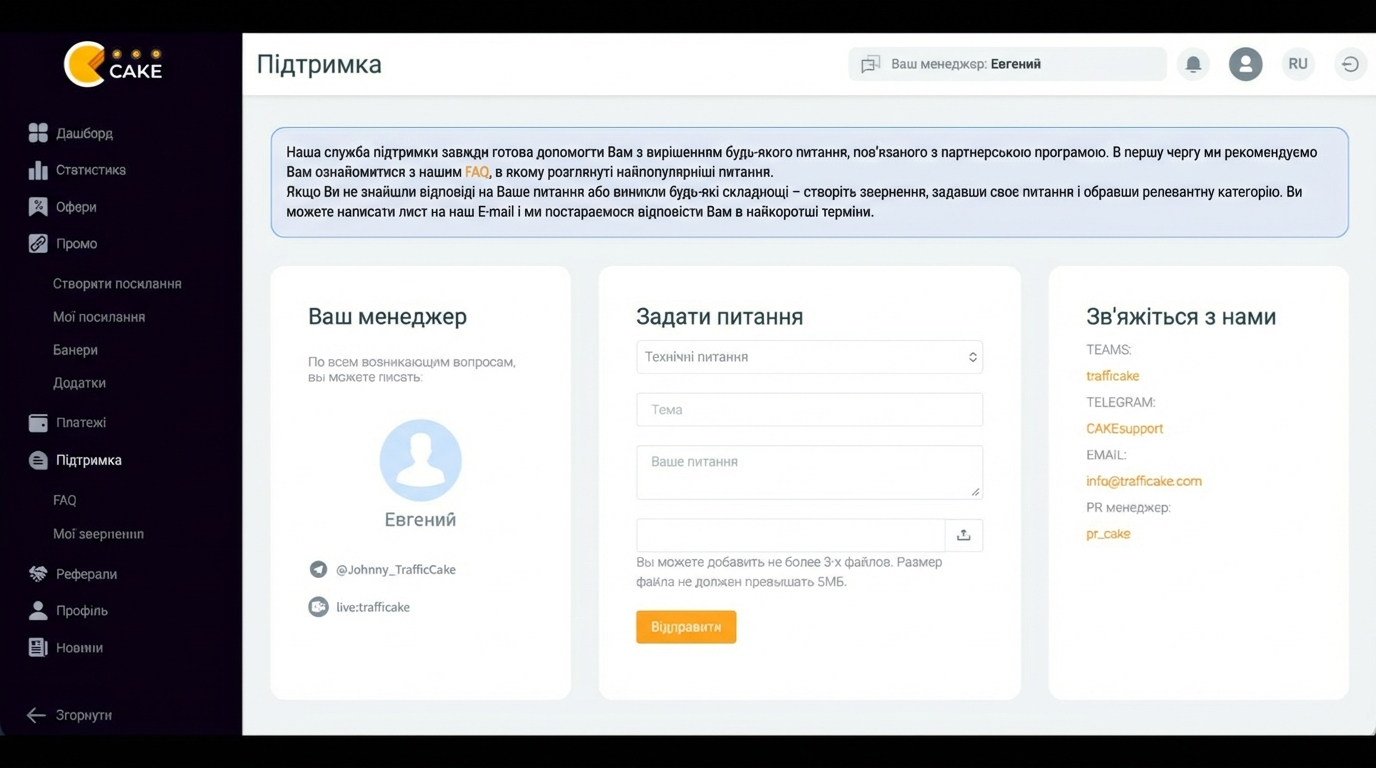Image resolution: width=1376 pixels, height=768 pixels.
Task: Click the account profile icon at top
Action: 1245,63
